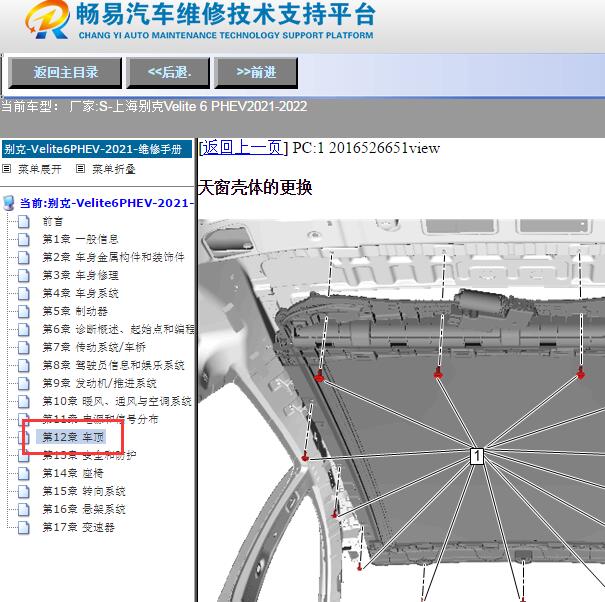Click the page icon next to 第1章

tap(24, 240)
